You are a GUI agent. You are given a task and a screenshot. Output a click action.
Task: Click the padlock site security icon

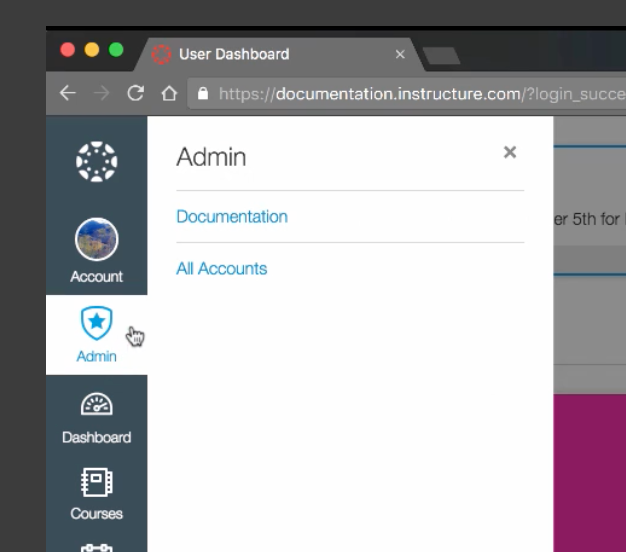(204, 94)
